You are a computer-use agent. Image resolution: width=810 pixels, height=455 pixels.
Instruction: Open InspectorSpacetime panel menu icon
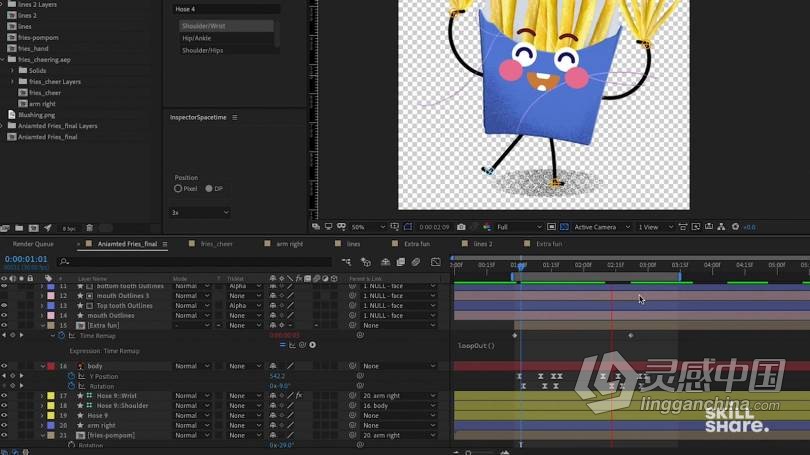pyautogui.click(x=235, y=117)
